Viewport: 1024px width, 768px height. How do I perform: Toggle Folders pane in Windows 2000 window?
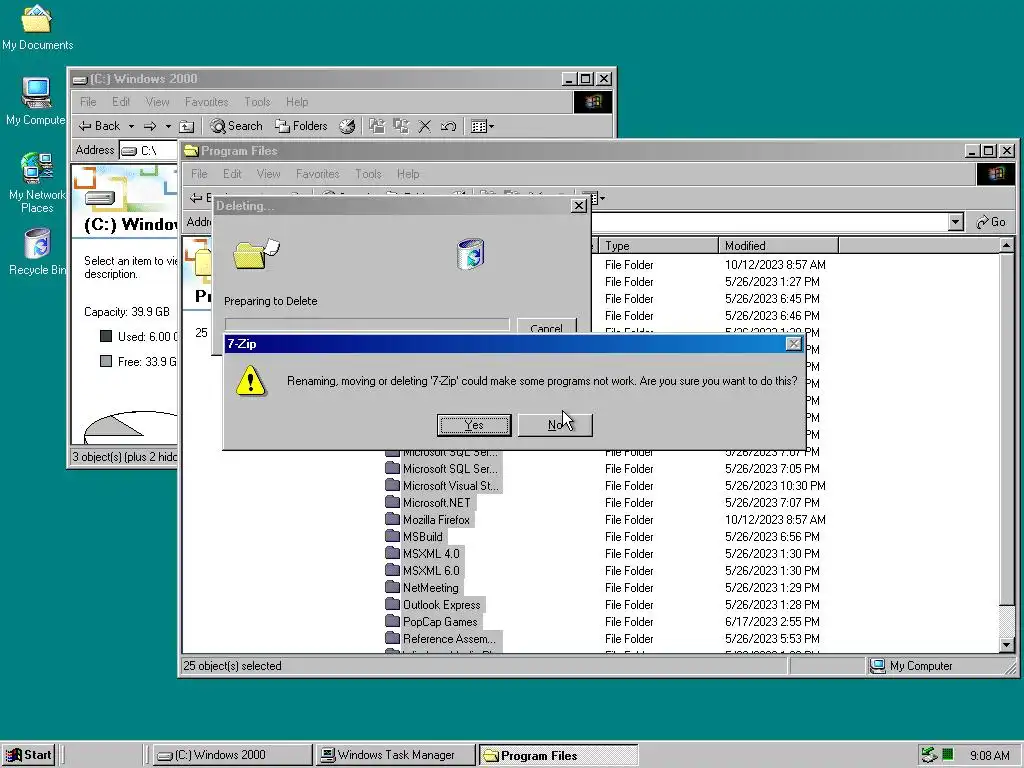(x=301, y=126)
